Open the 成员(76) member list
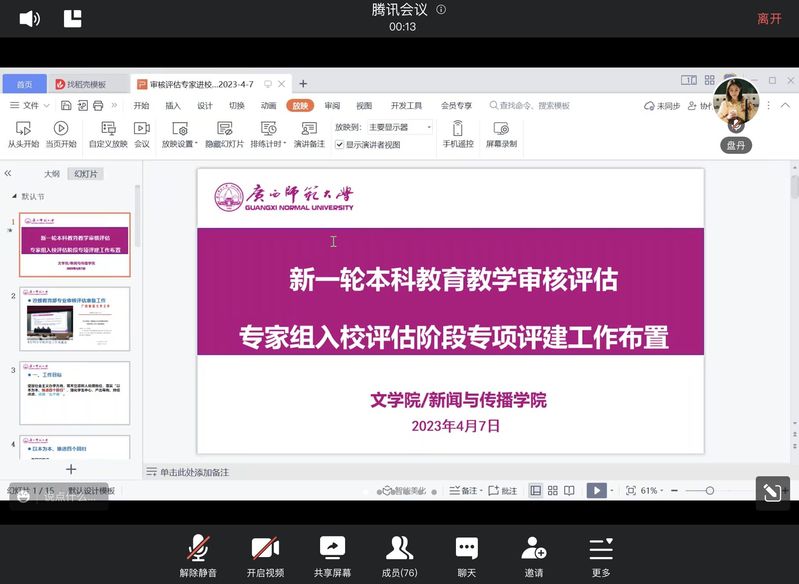This screenshot has width=799, height=584. pos(400,556)
